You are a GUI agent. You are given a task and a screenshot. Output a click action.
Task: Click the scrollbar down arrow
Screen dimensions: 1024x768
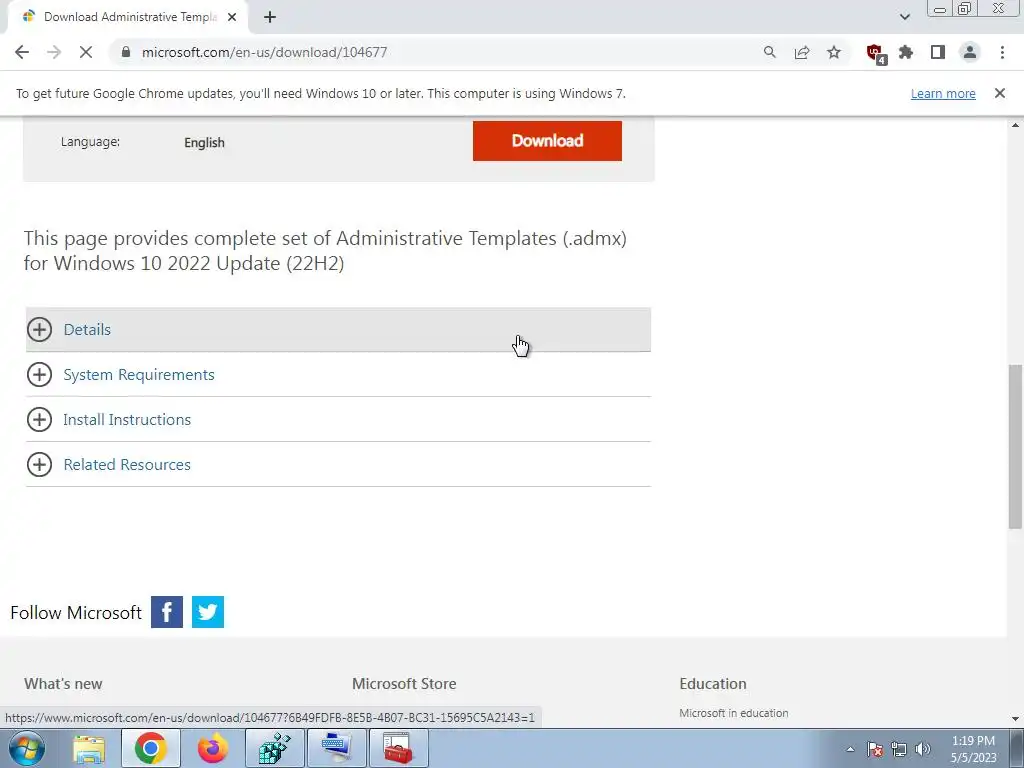pos(1015,718)
